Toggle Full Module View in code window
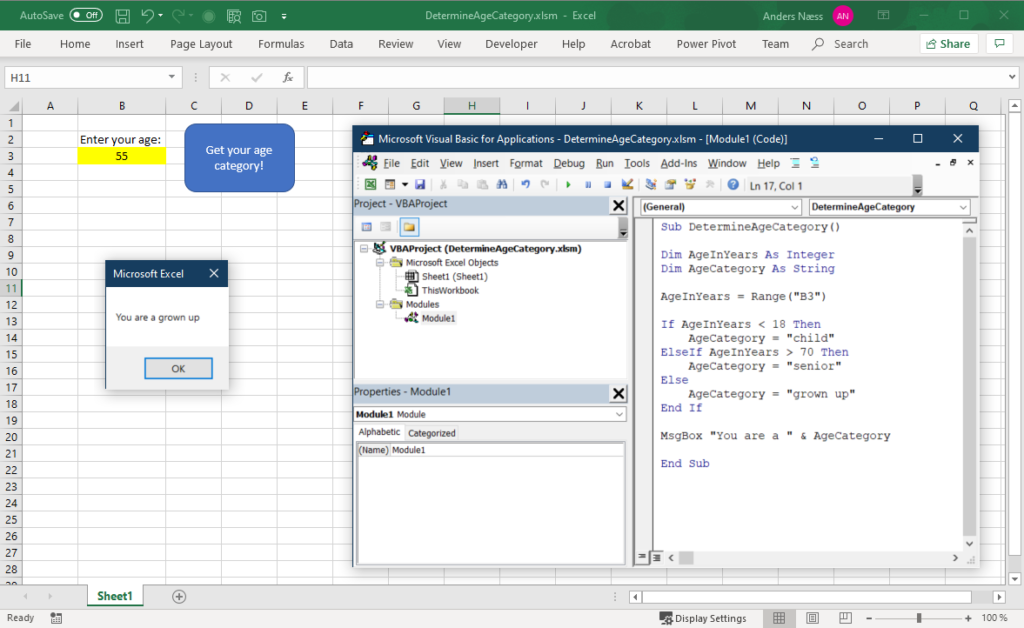This screenshot has width=1024, height=628. [656, 557]
